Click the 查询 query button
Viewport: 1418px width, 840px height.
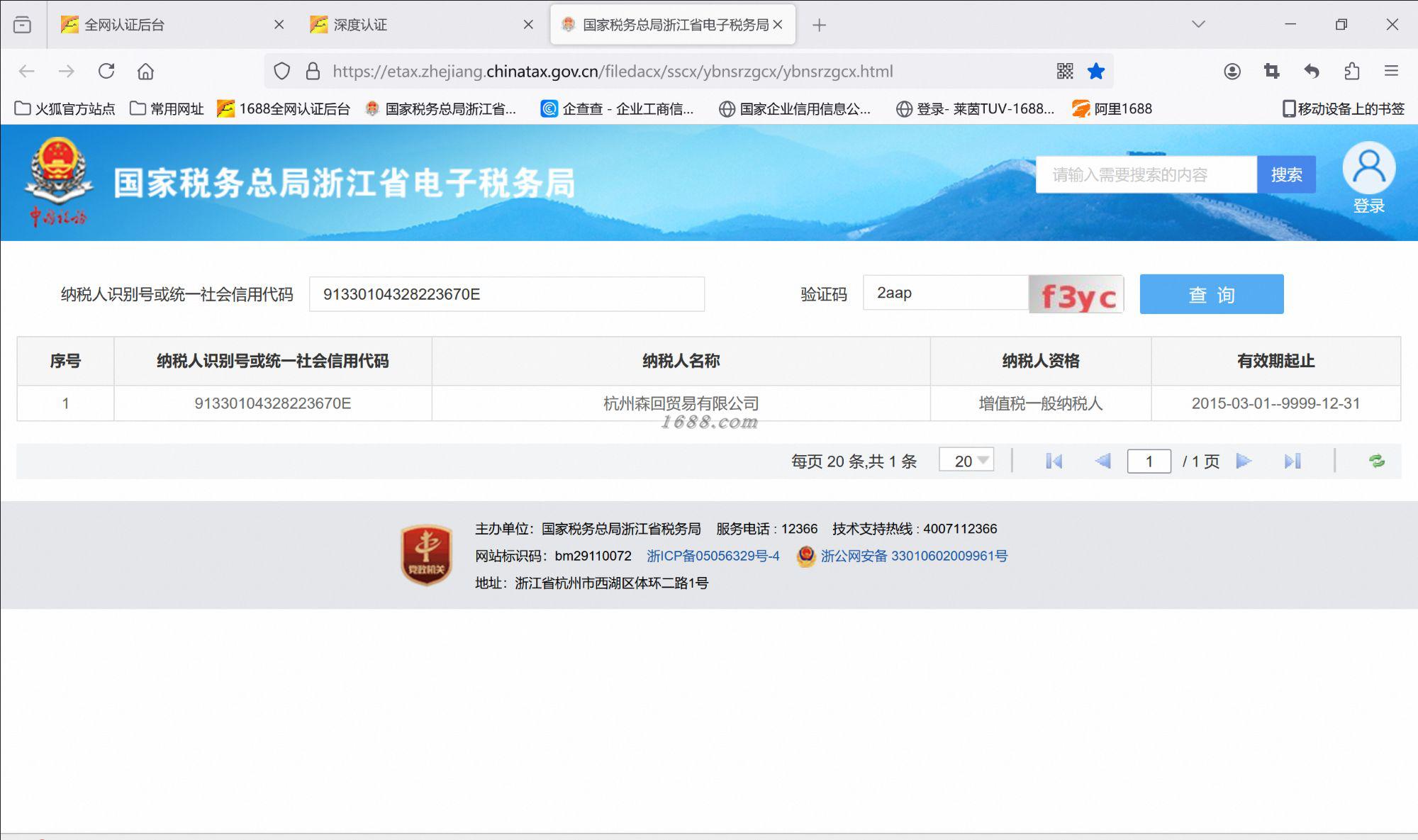pyautogui.click(x=1211, y=294)
